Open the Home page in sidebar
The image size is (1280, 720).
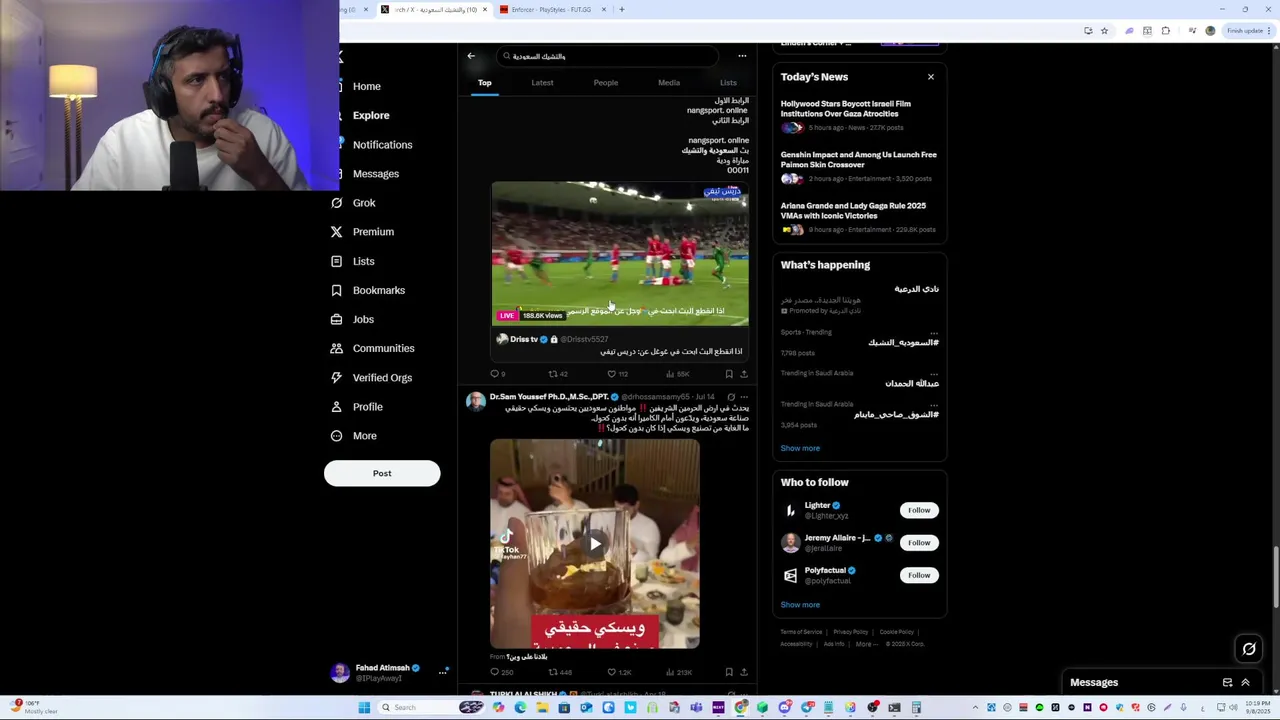[x=366, y=86]
